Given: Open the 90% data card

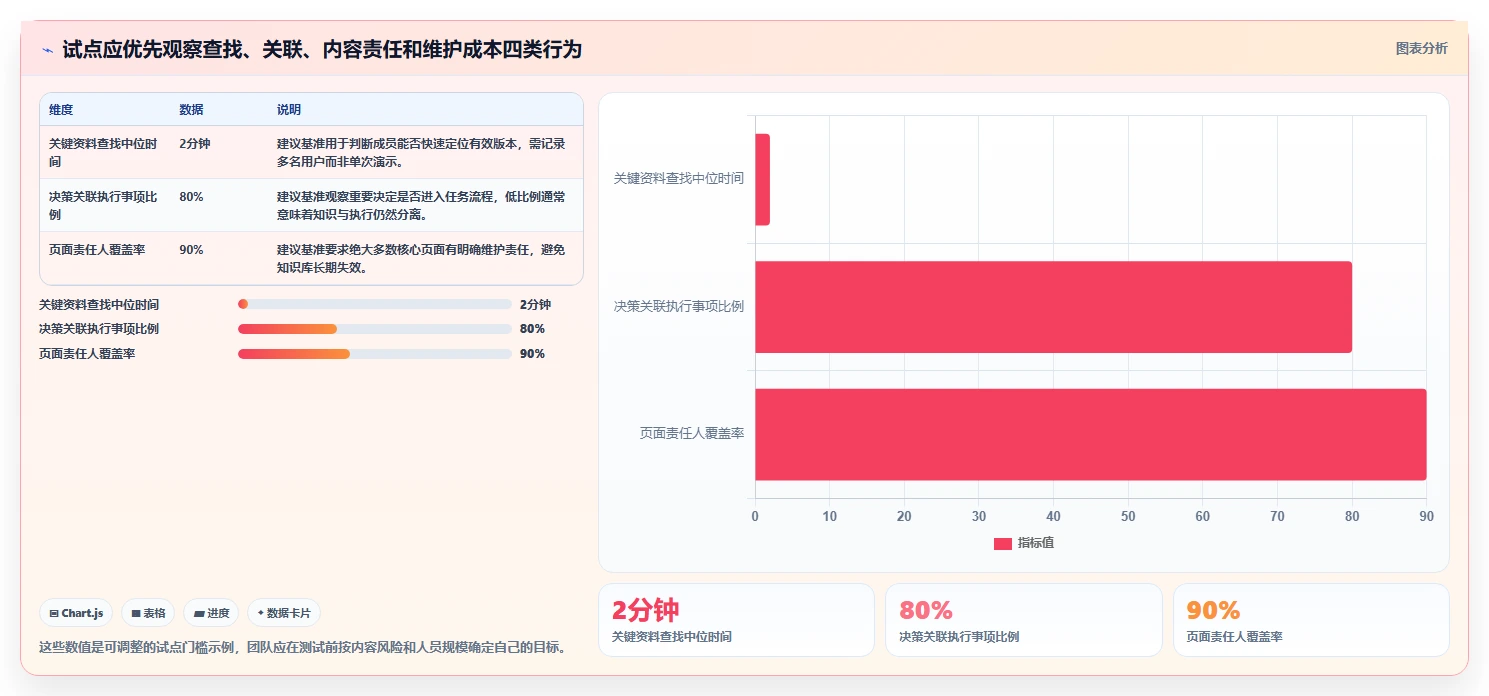Looking at the screenshot, I should pos(1311,620).
